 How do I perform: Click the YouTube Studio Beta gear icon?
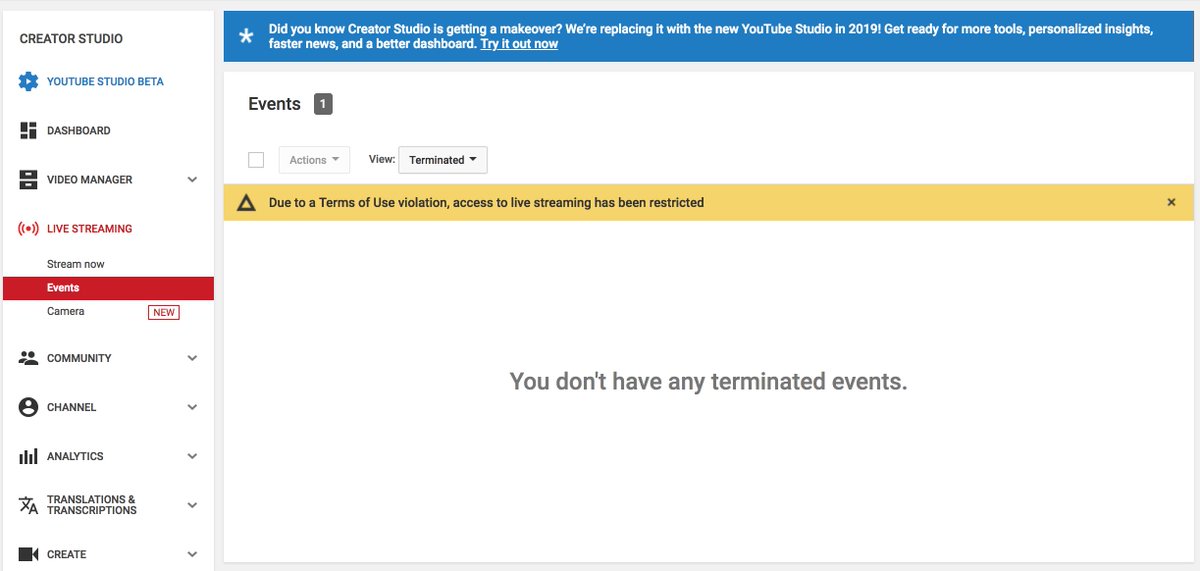[x=28, y=82]
